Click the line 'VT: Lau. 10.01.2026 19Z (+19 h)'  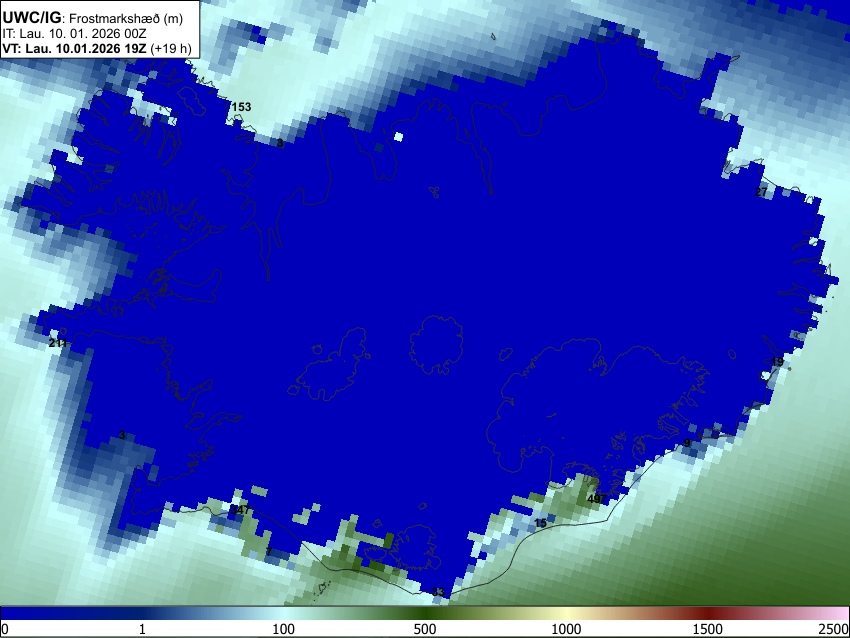pos(96,48)
